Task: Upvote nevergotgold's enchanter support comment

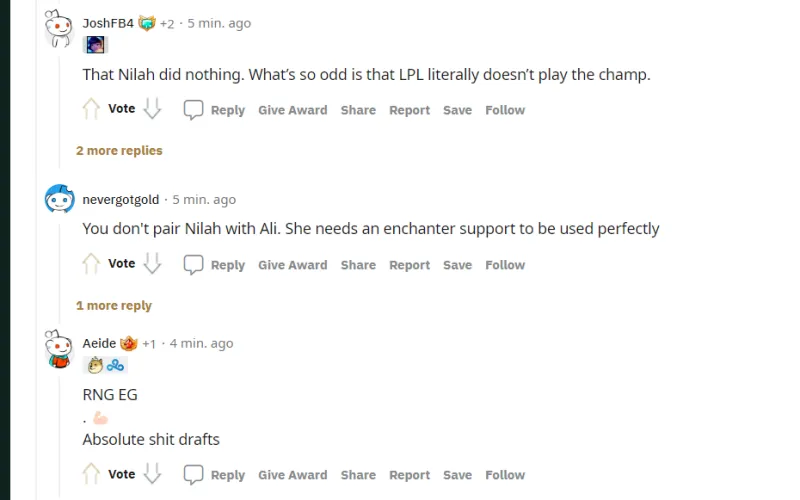Action: tap(91, 264)
